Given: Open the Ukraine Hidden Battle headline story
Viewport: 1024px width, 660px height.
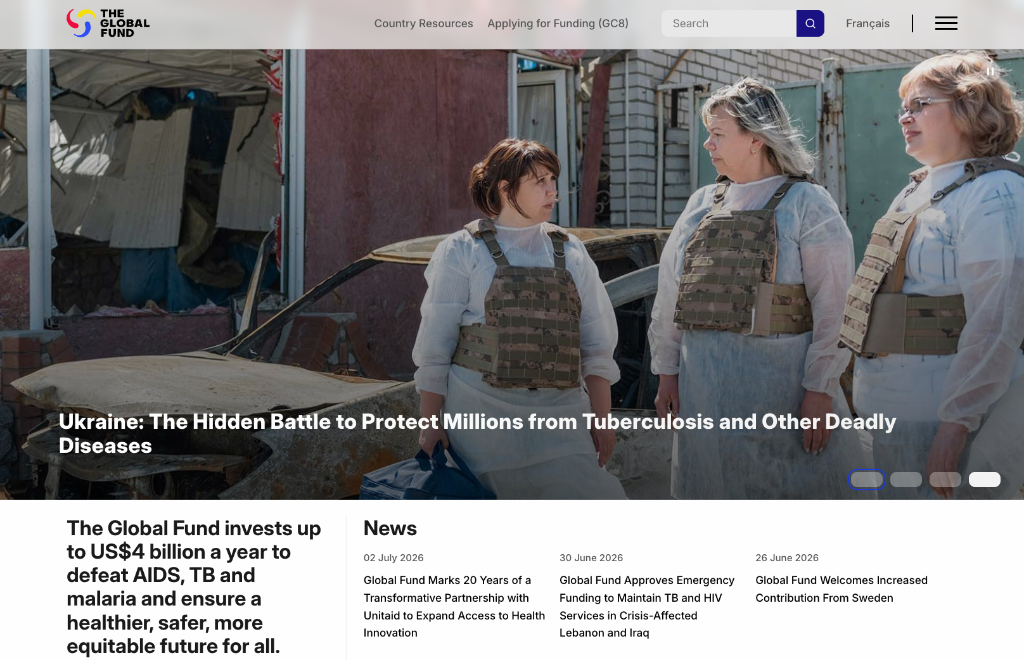Looking at the screenshot, I should pyautogui.click(x=477, y=433).
